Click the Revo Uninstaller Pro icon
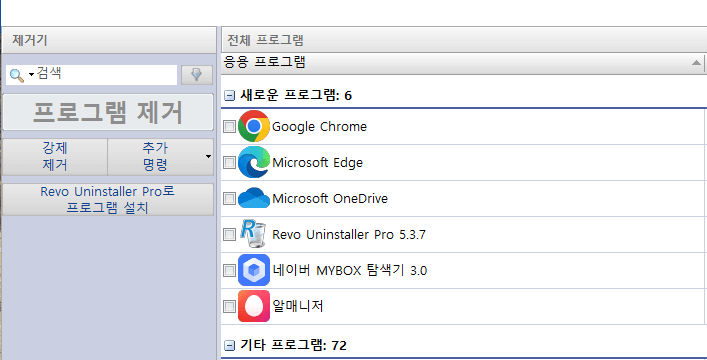This screenshot has width=707, height=360. [253, 233]
